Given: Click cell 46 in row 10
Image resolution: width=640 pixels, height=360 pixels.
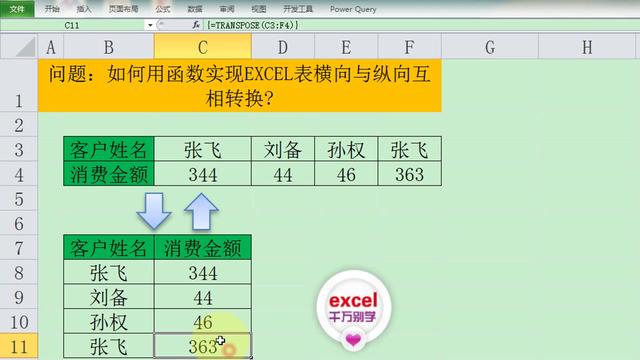Looking at the screenshot, I should [202, 322].
